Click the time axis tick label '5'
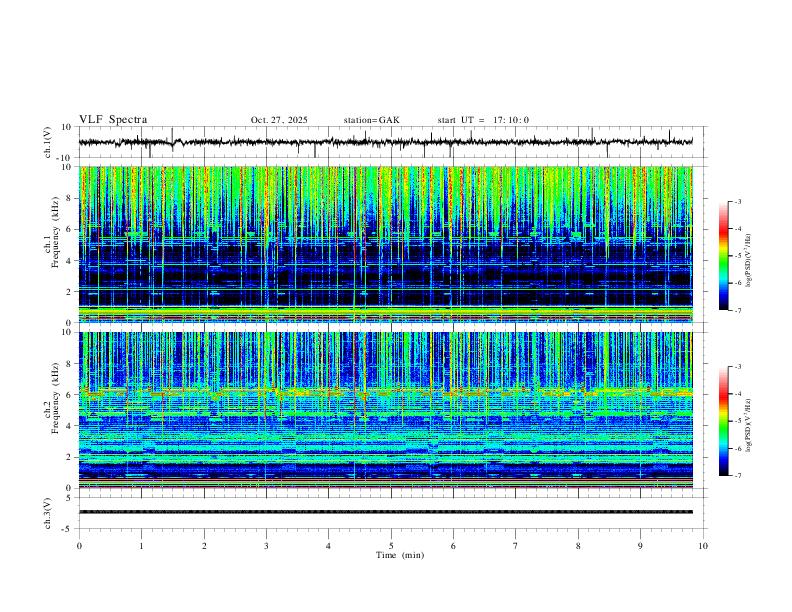The width and height of the screenshot is (792, 612). click(391, 546)
